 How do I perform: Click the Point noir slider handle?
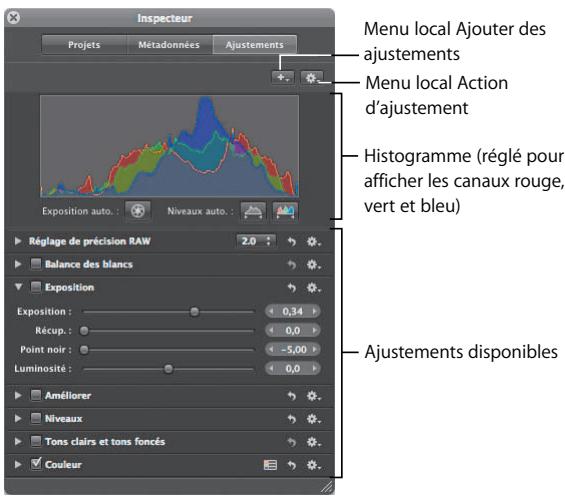pos(84,350)
